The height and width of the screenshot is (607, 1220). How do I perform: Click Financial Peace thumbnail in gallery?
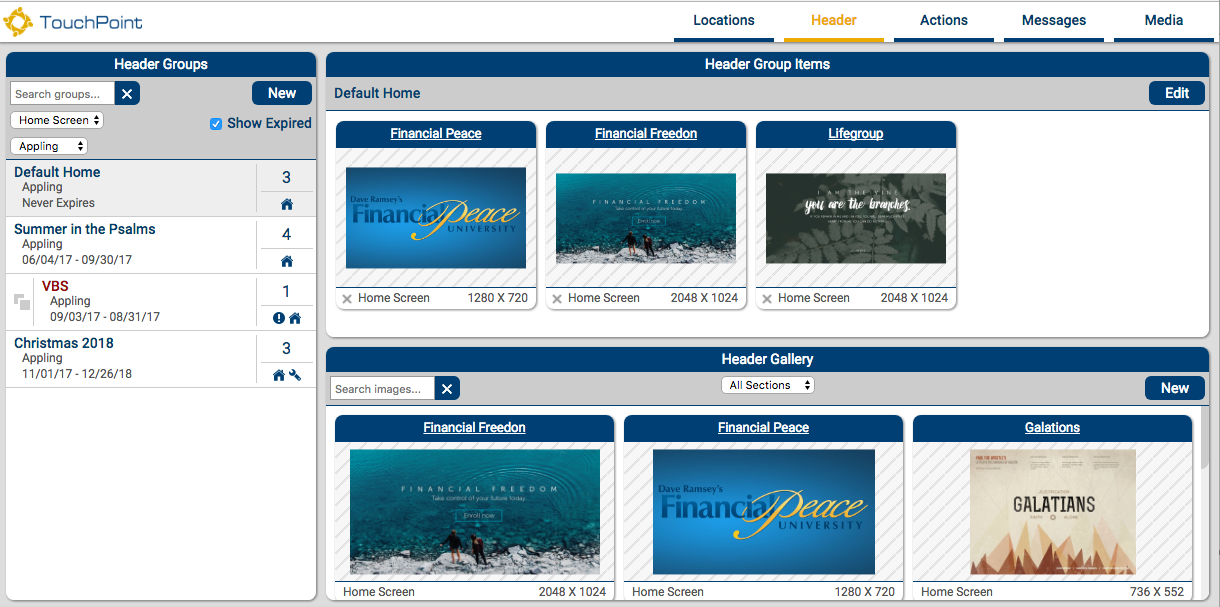click(764, 512)
